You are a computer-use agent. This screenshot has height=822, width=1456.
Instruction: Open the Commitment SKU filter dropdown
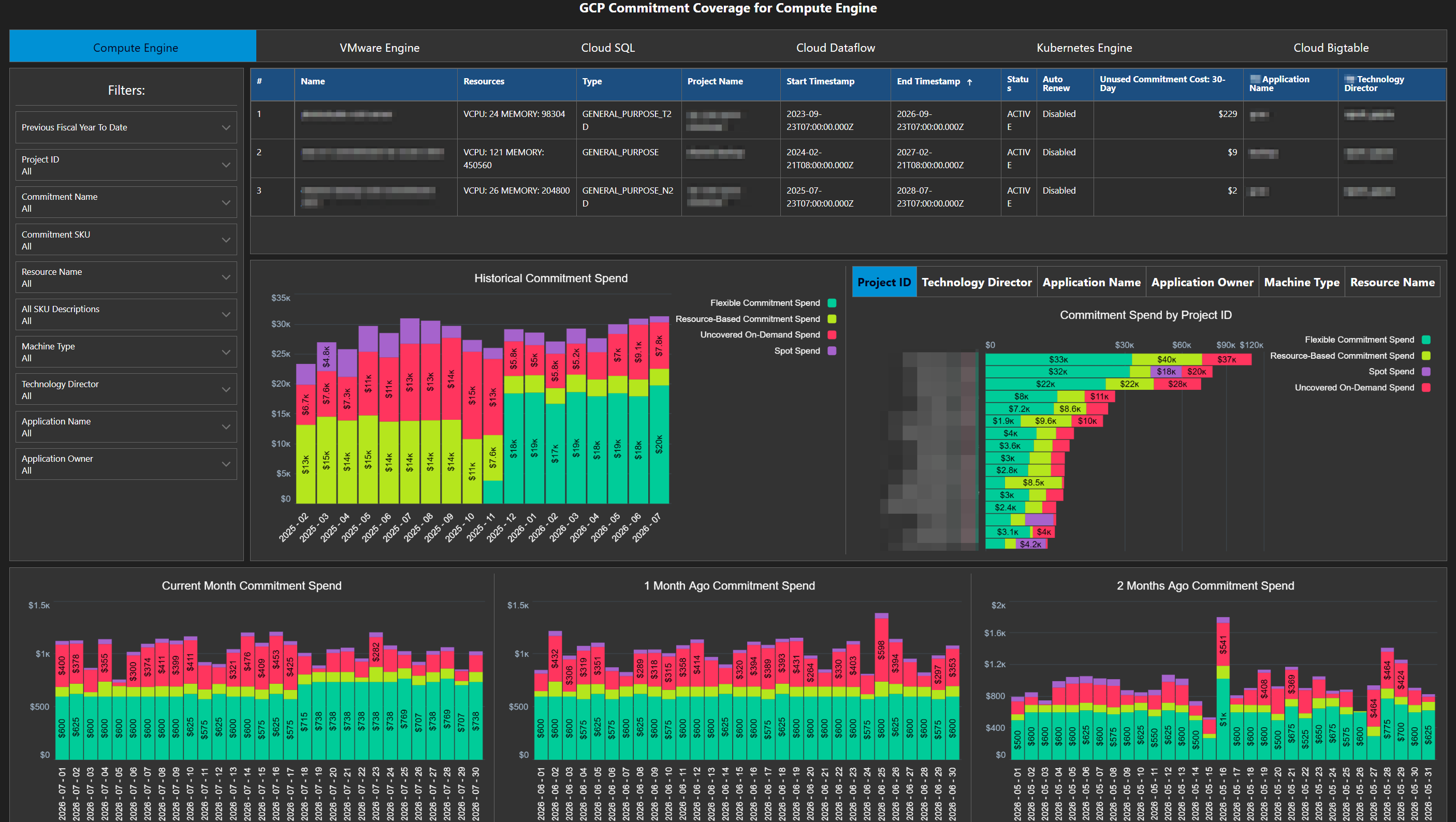pyautogui.click(x=126, y=240)
